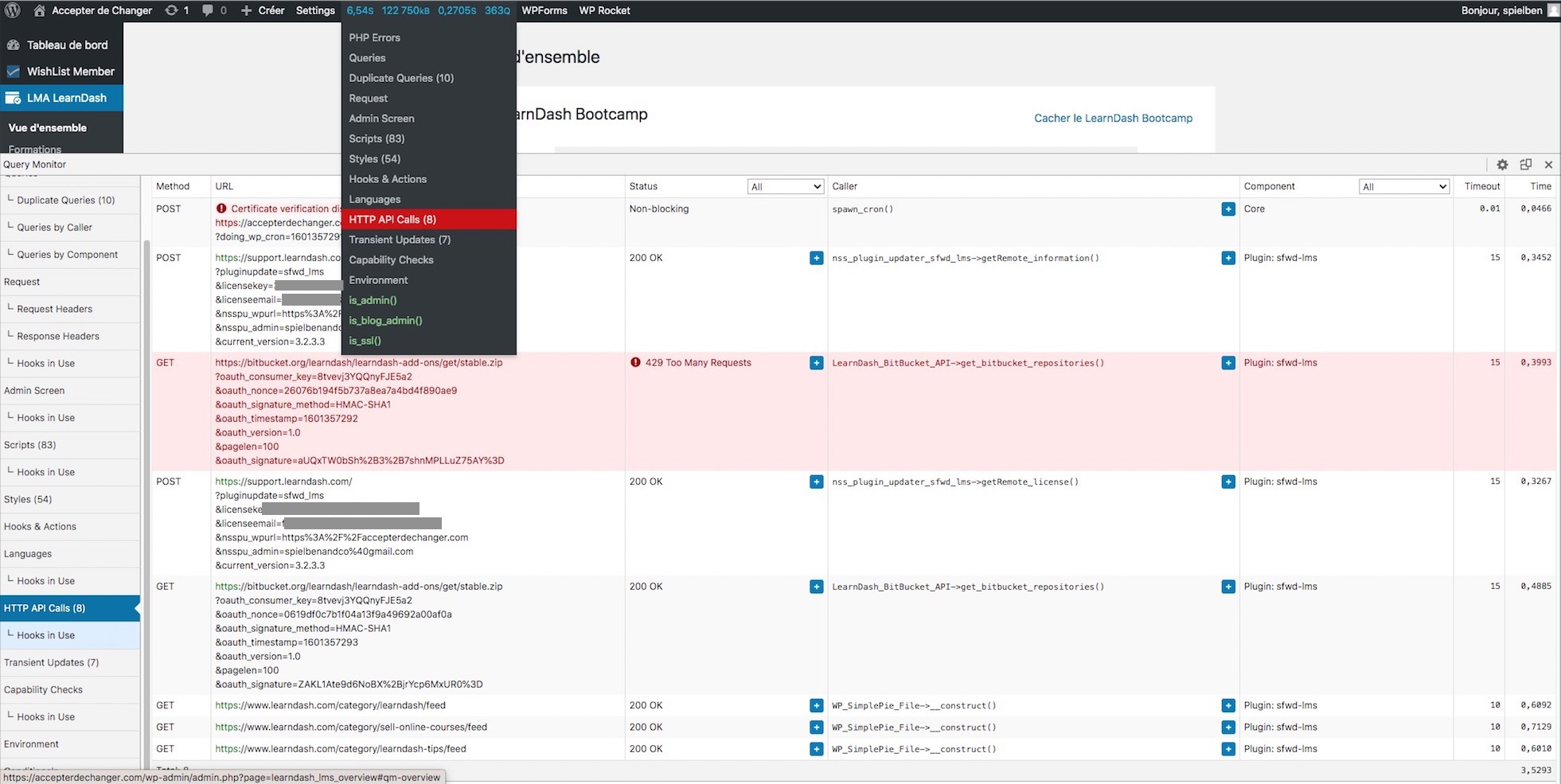This screenshot has width=1561, height=784.
Task: Expand caller trace on the 429 bitbucket row
Action: pos(1228,363)
